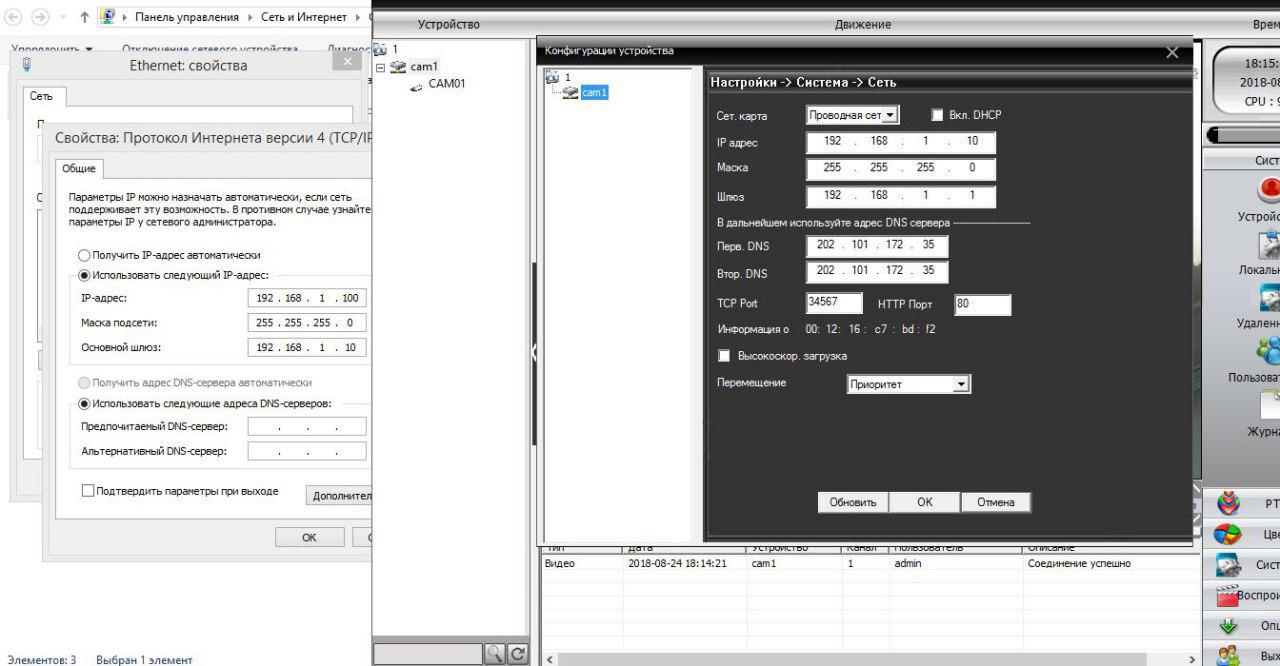Click the Отмена button in device configuration

[995, 502]
